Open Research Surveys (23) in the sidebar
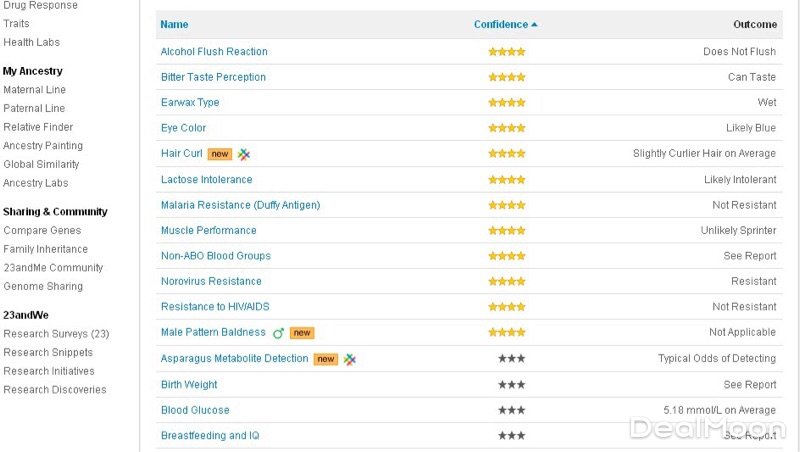 coord(56,334)
